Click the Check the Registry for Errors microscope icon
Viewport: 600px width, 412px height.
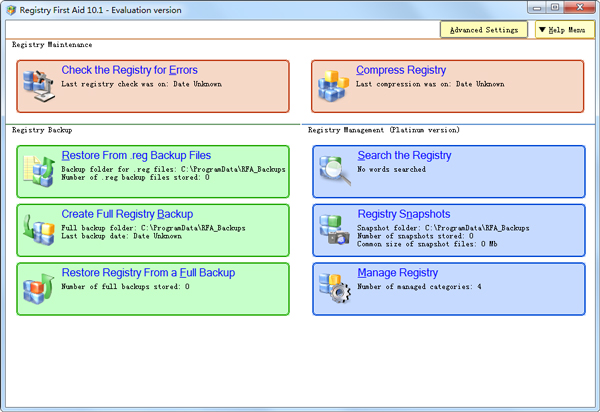(39, 86)
